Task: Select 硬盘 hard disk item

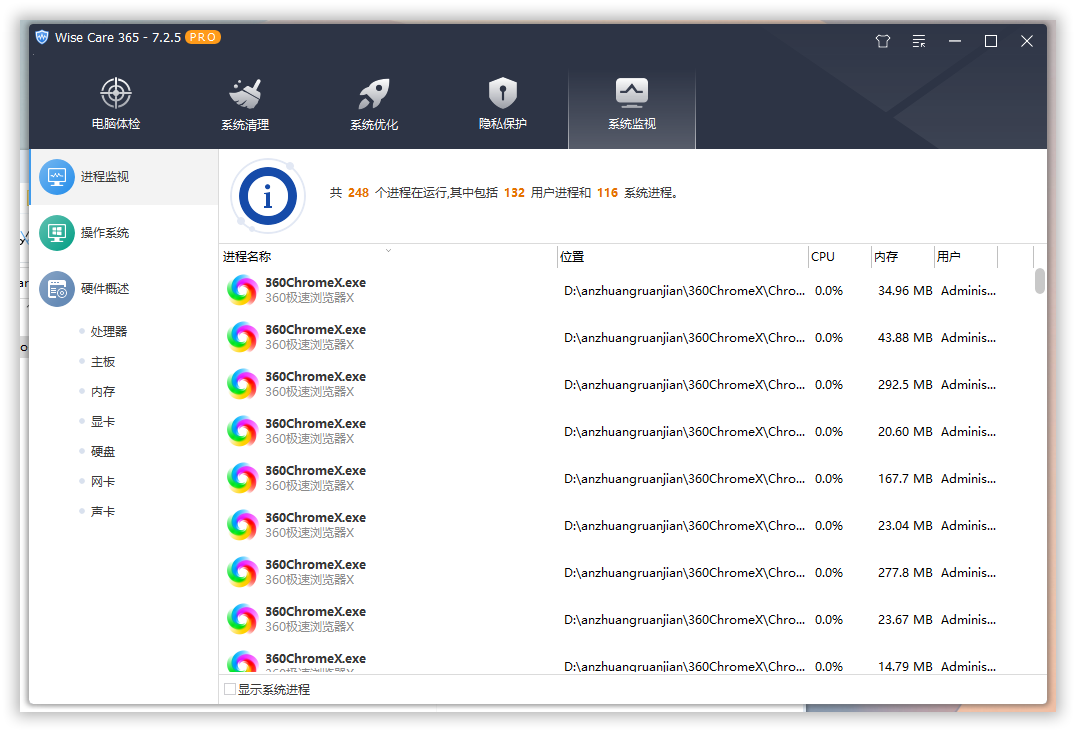Action: [x=102, y=451]
